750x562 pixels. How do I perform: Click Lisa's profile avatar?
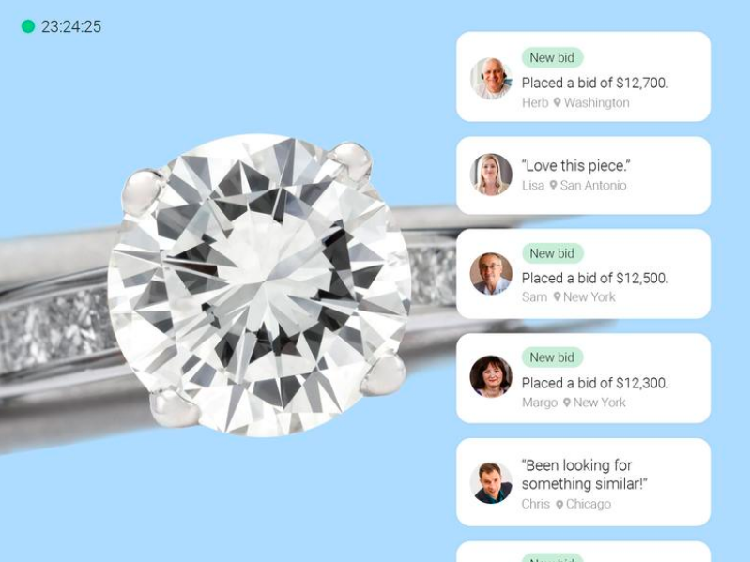click(x=491, y=175)
